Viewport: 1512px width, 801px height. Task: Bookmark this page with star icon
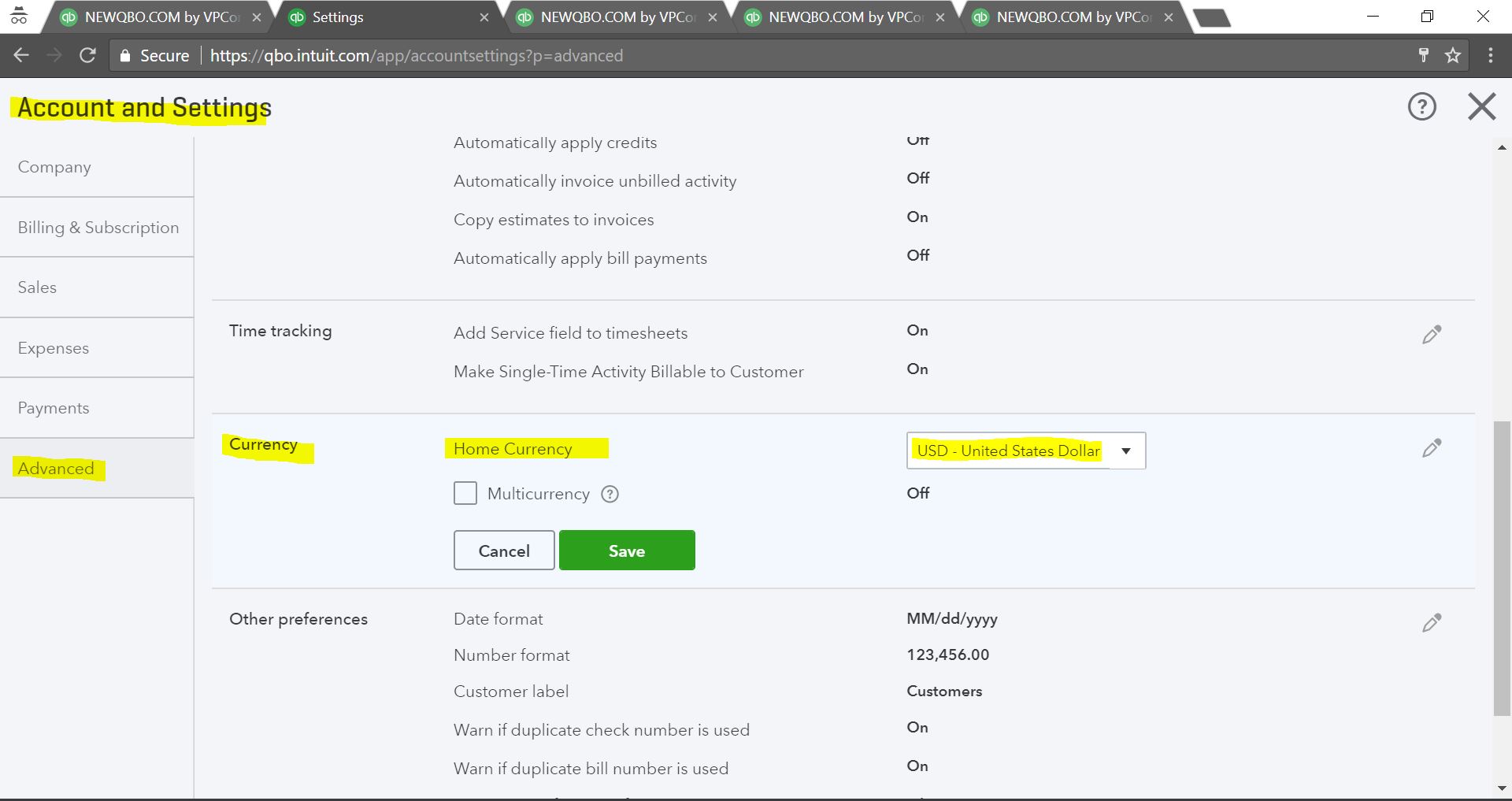(1452, 55)
